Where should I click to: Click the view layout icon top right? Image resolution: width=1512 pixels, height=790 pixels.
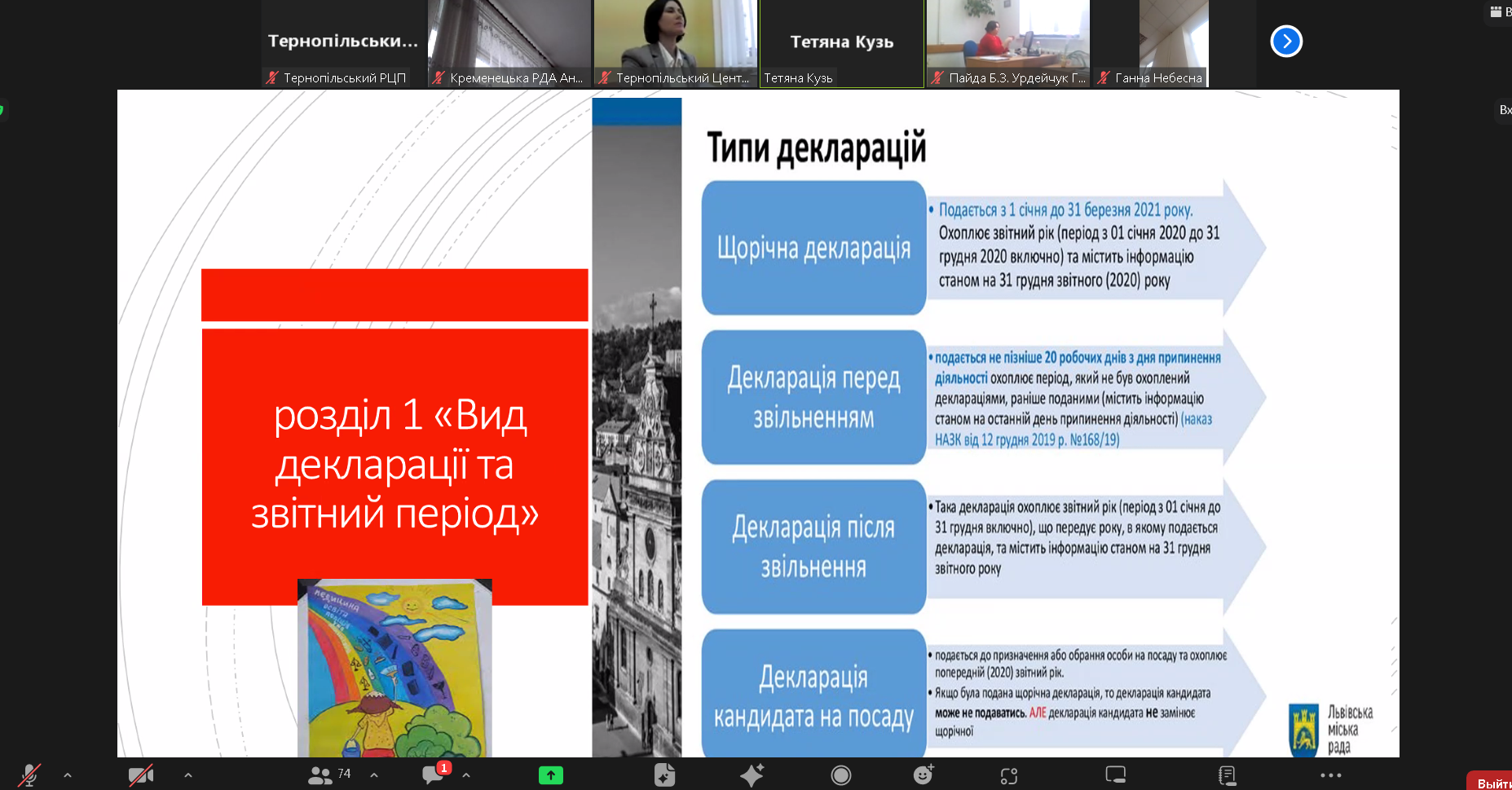(1496, 11)
